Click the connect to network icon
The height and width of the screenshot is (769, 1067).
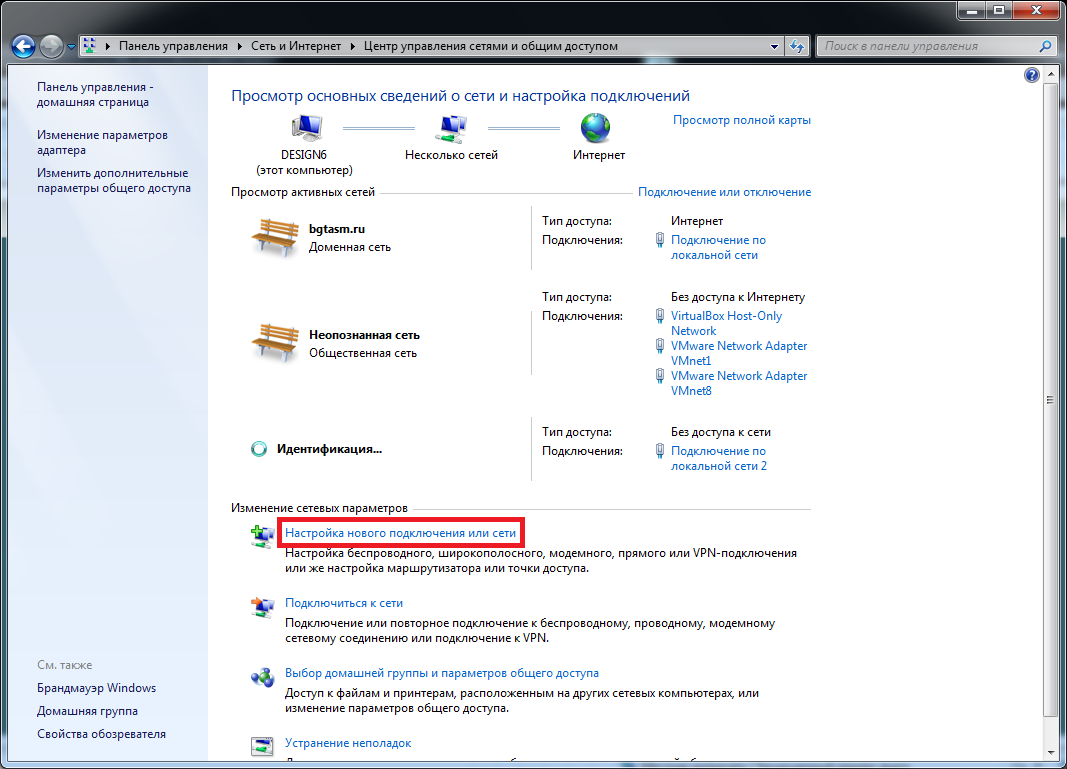coord(263,606)
